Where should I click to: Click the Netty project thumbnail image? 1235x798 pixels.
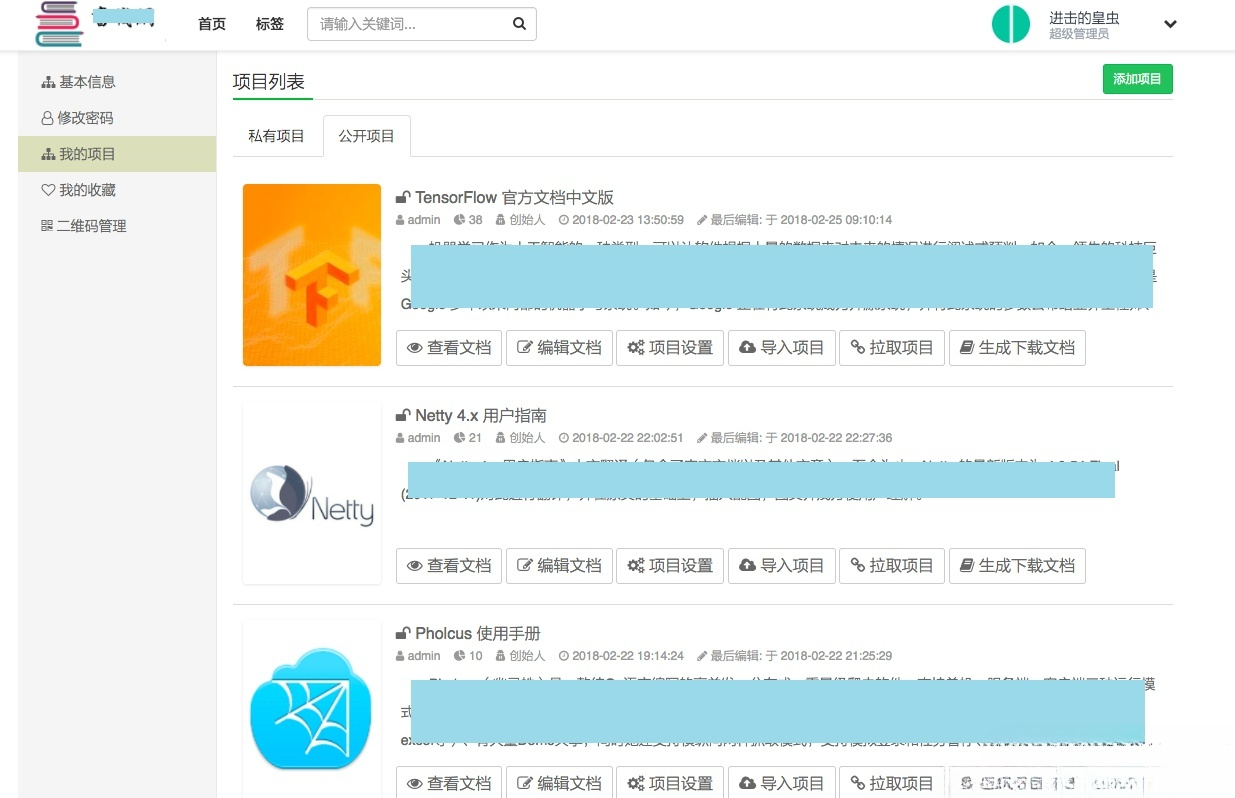pos(311,492)
